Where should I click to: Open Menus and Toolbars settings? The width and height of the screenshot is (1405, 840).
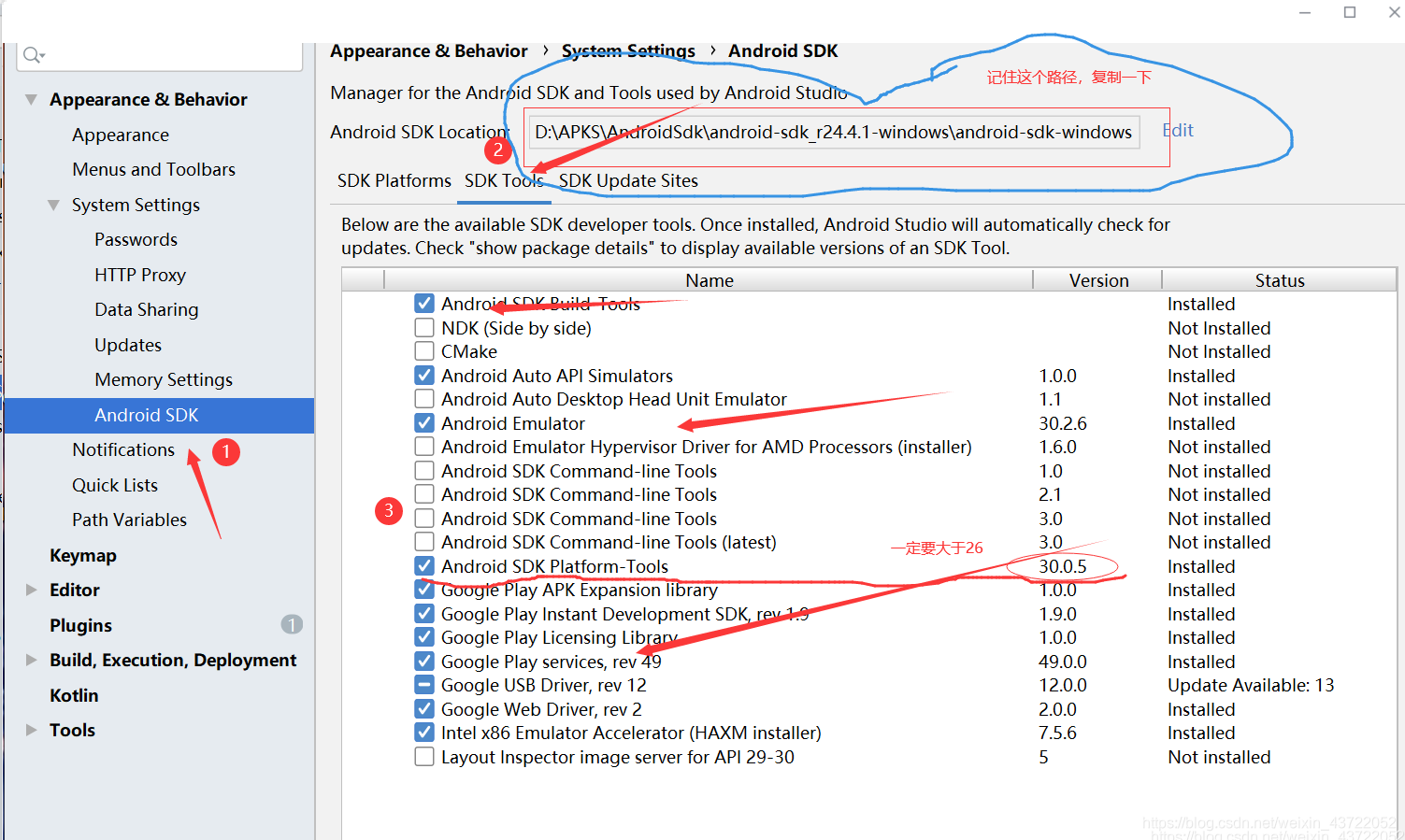(153, 169)
